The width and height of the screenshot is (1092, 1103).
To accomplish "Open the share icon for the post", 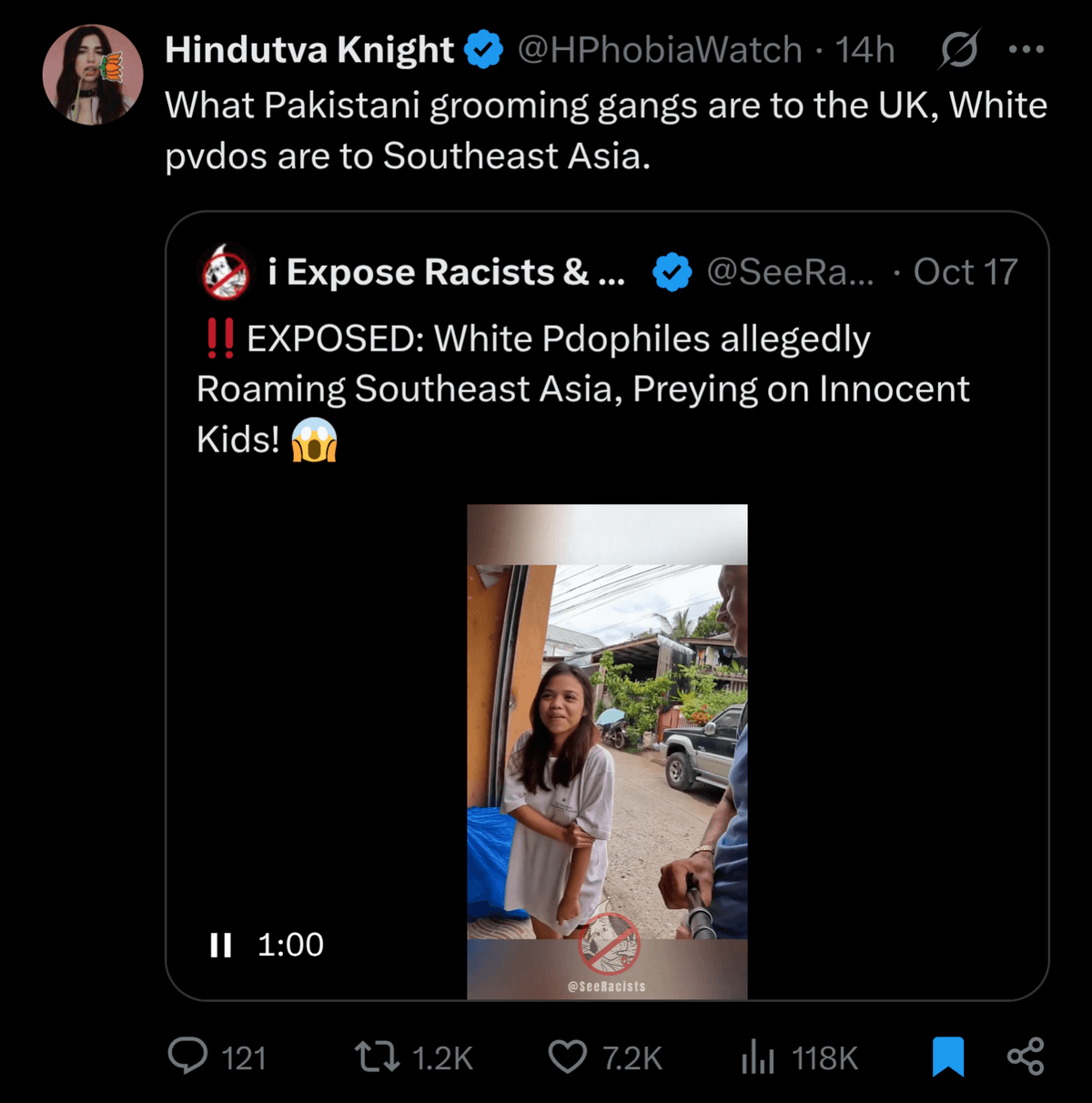I will 1026,1057.
